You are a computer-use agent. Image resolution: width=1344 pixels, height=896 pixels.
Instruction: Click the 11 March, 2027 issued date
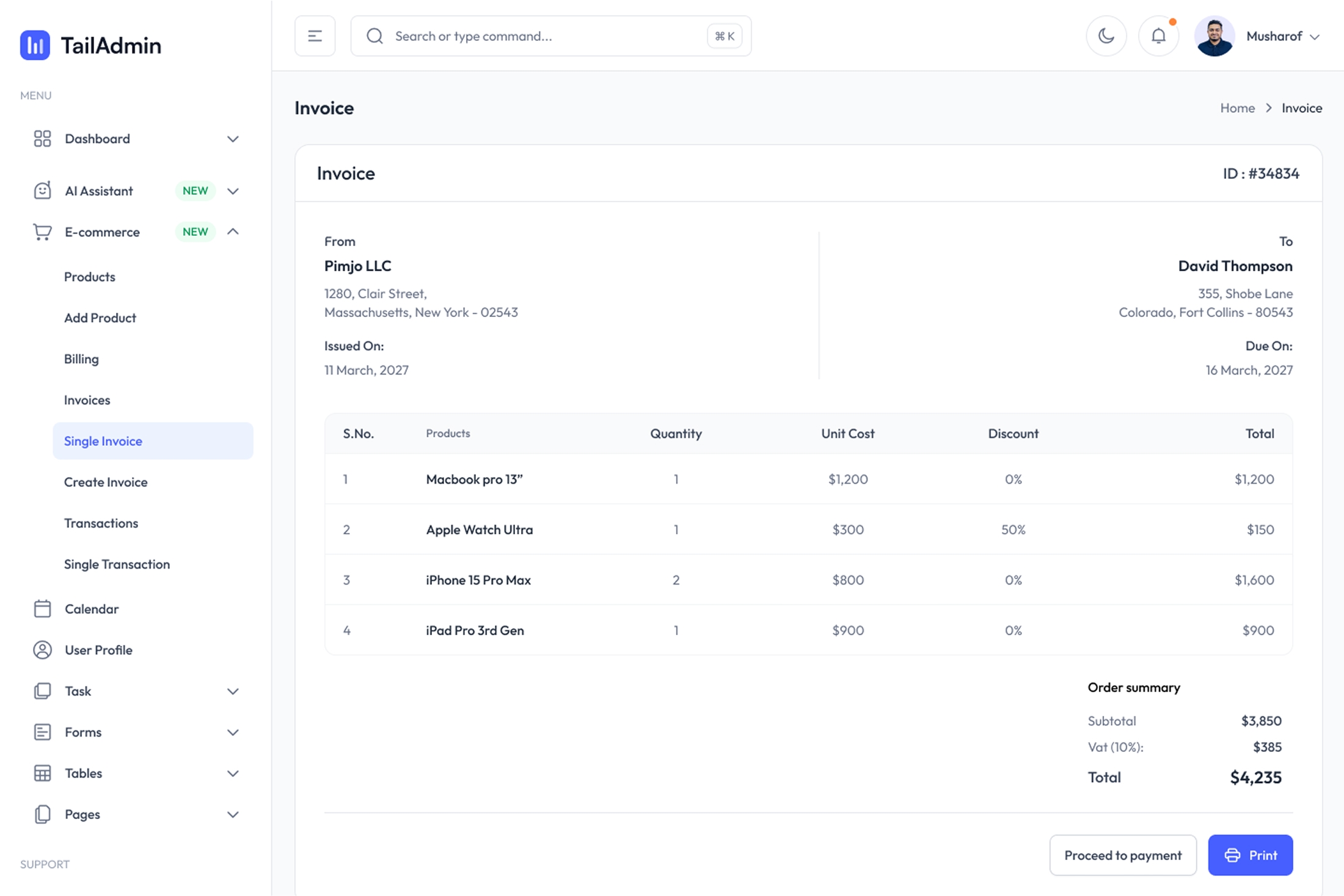pos(367,370)
